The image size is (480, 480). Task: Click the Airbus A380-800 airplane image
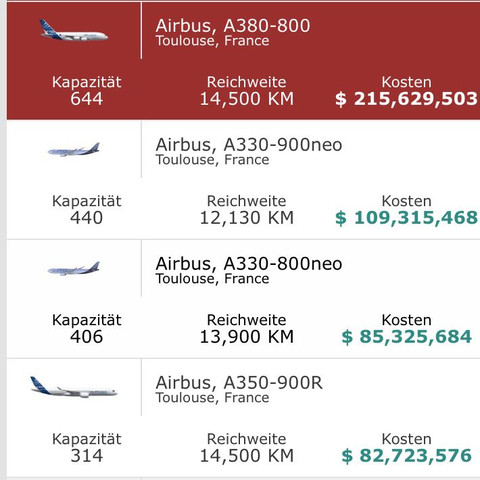pyautogui.click(x=74, y=30)
